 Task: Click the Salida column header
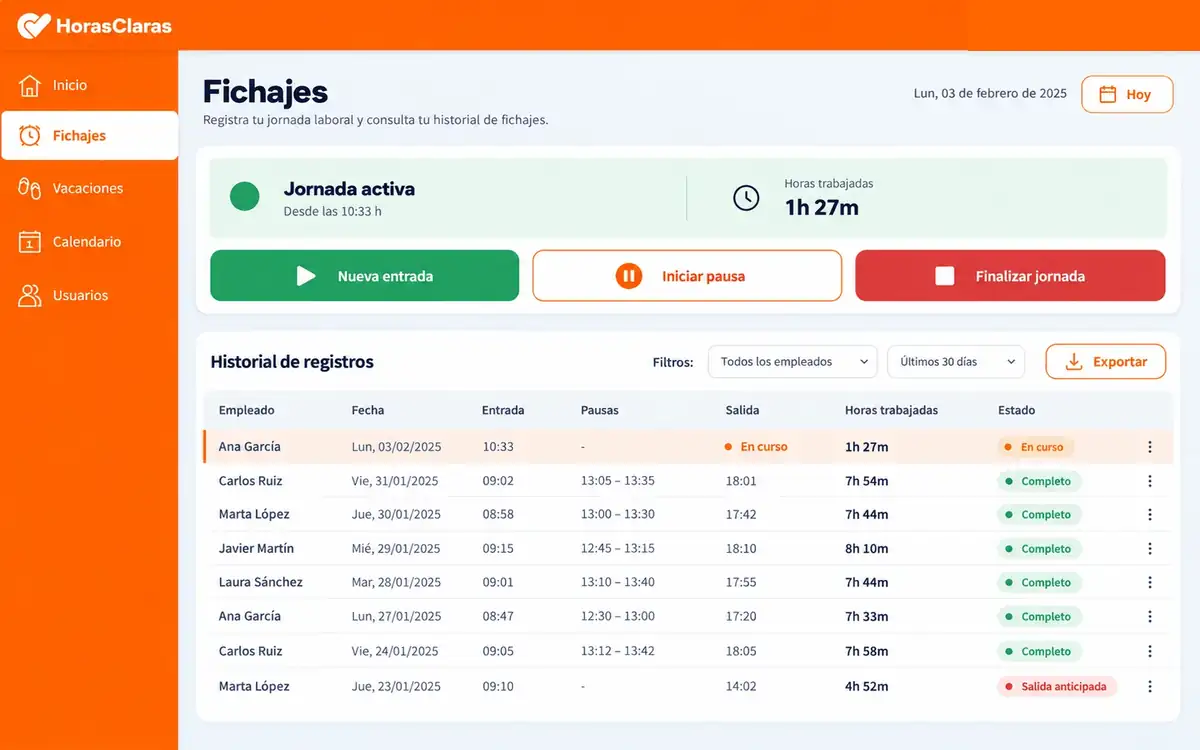(743, 410)
